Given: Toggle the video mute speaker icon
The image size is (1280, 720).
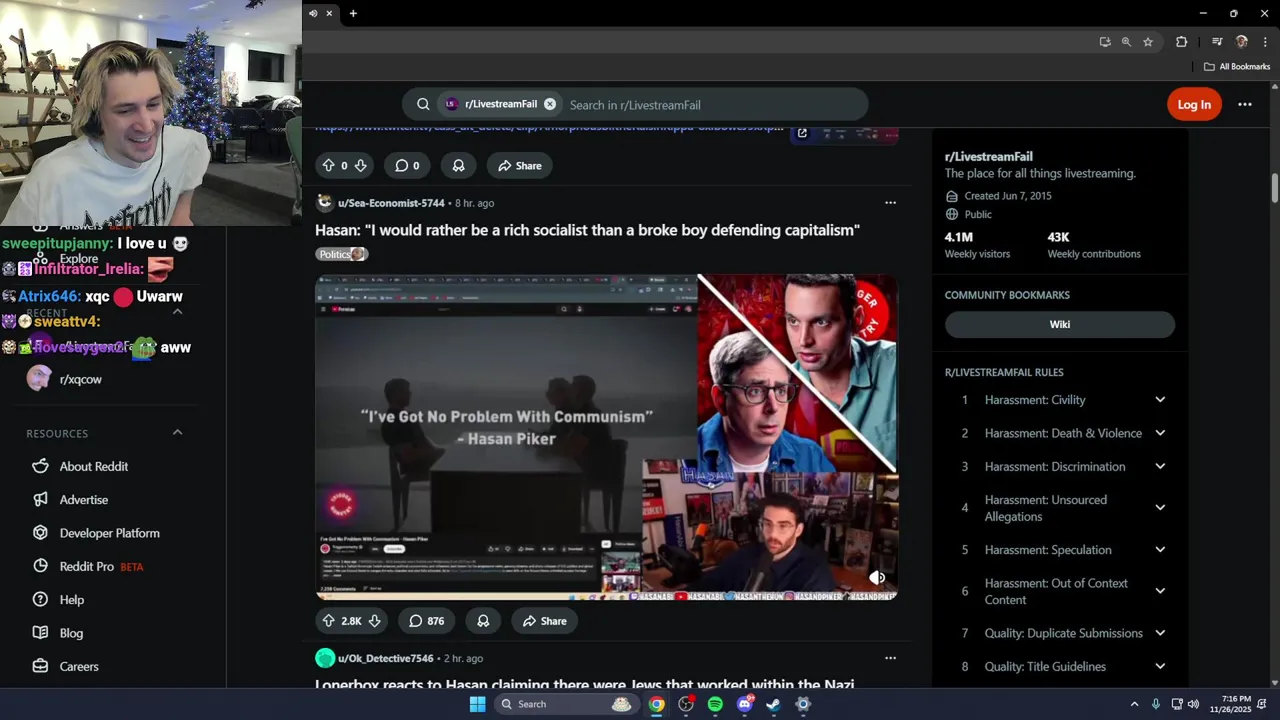Looking at the screenshot, I should 877,577.
